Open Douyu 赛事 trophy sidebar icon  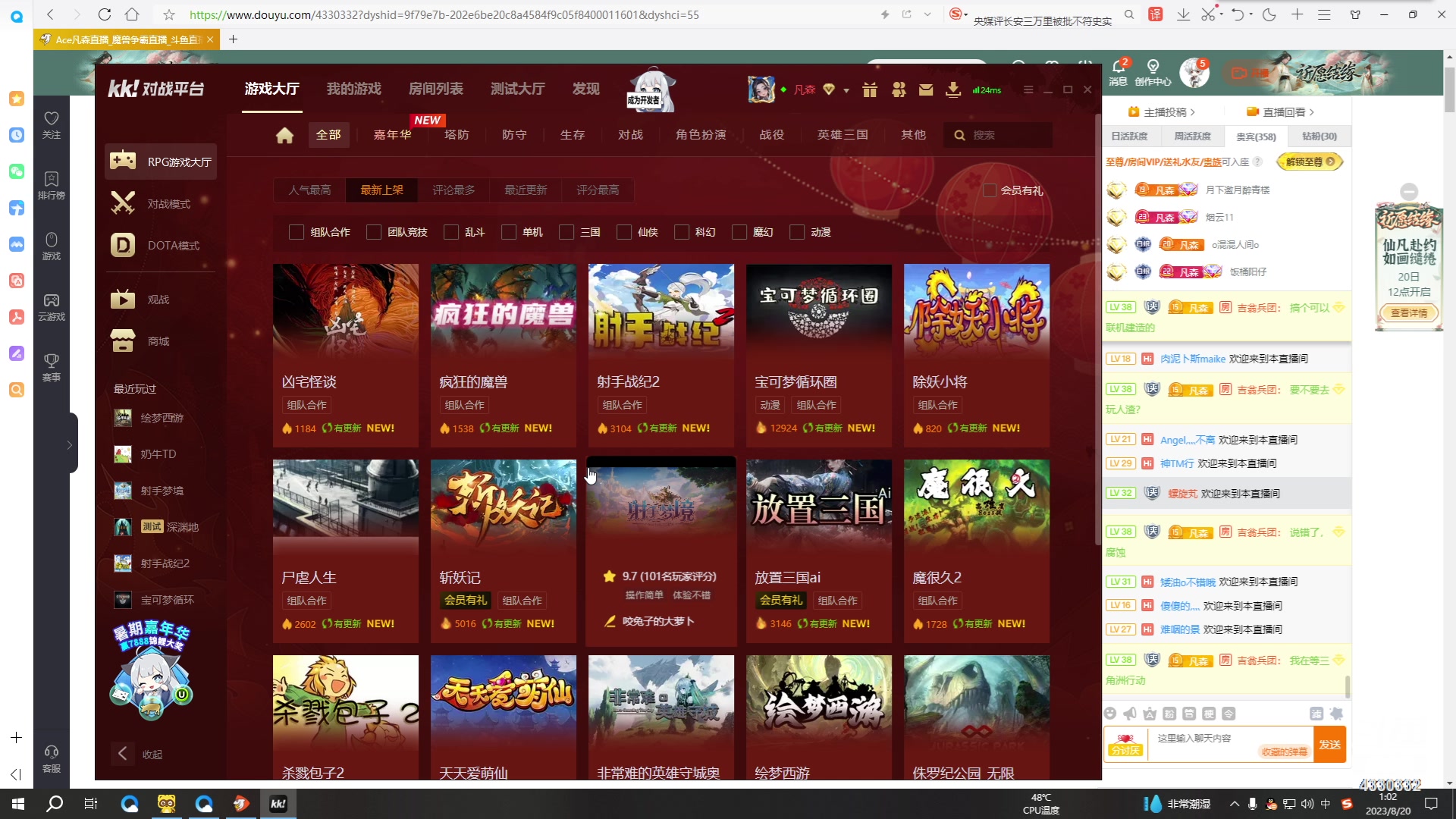[52, 368]
